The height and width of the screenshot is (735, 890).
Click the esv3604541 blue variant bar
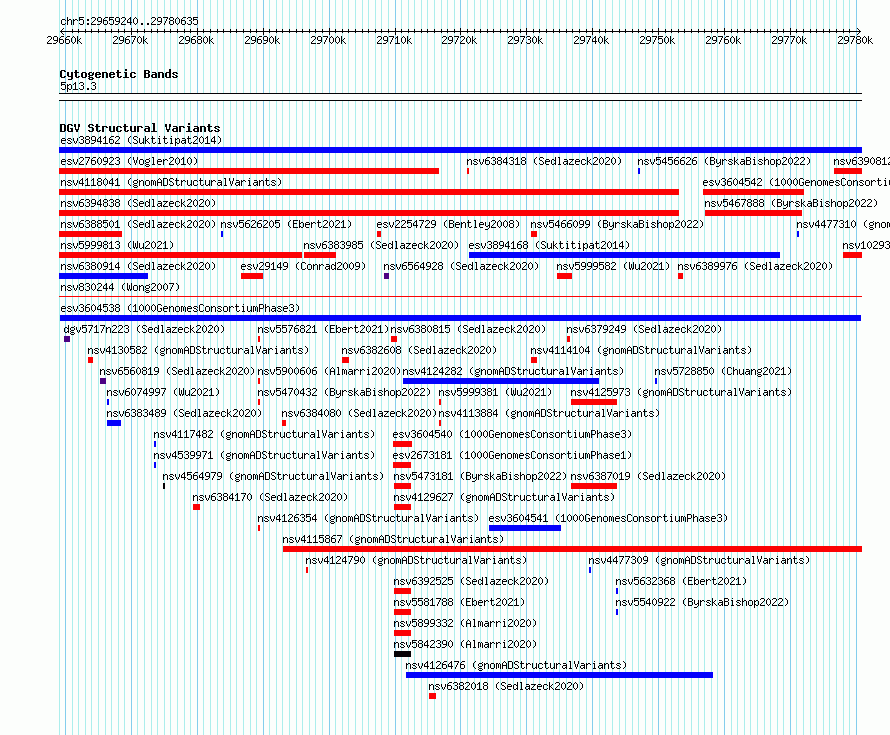pos(524,528)
